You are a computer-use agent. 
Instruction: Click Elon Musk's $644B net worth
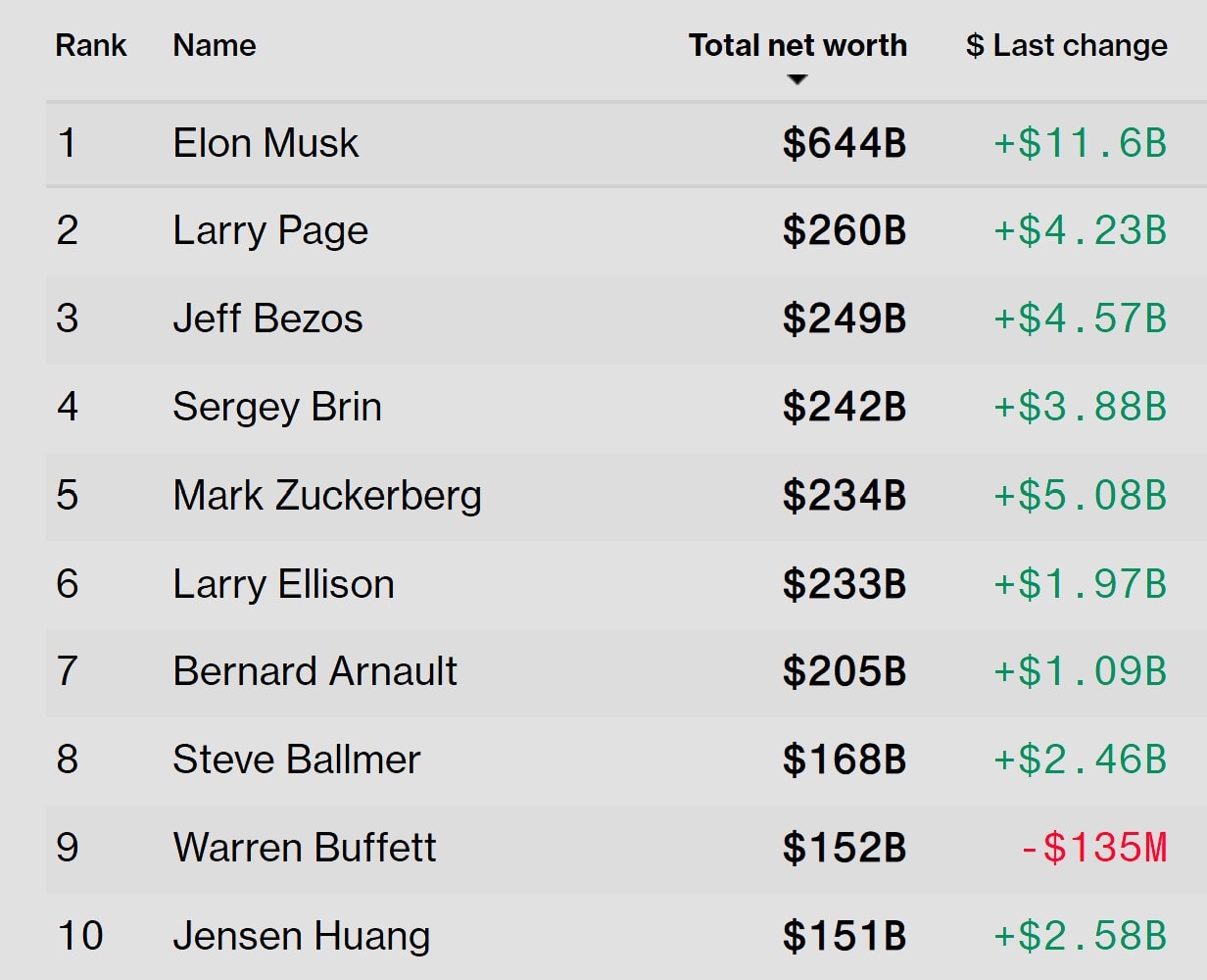(844, 144)
